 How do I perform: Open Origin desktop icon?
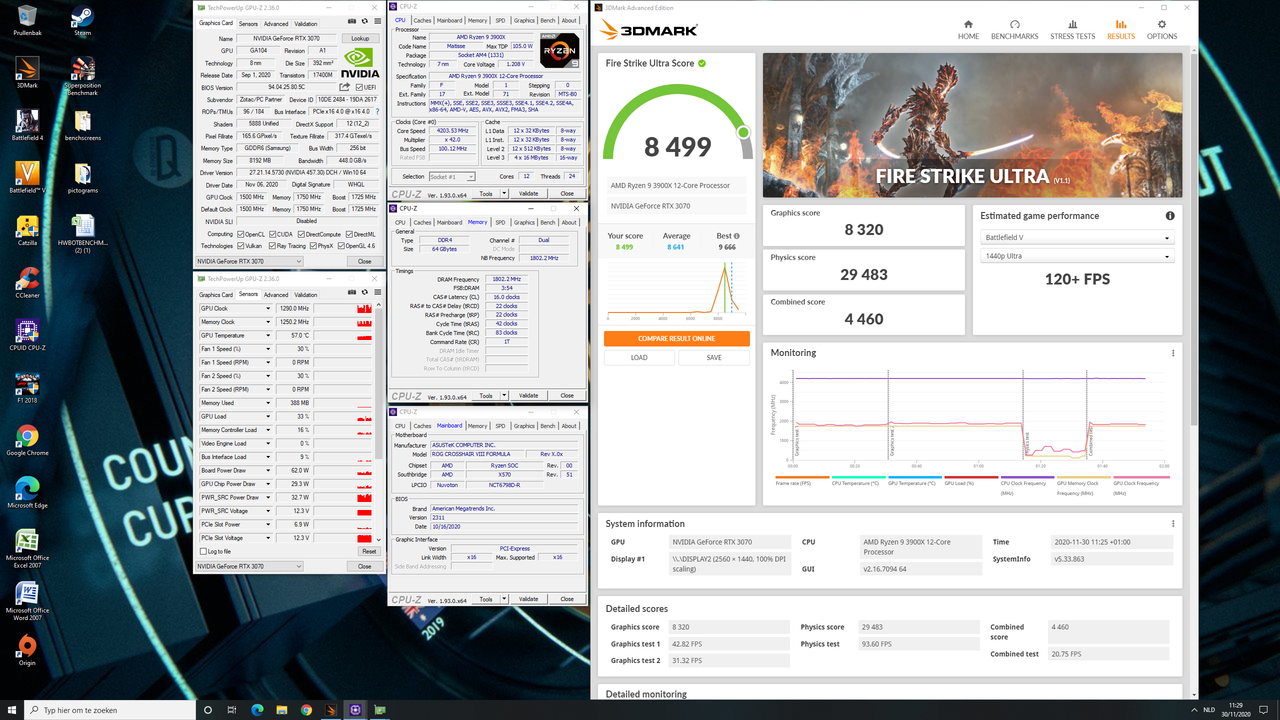coord(27,650)
